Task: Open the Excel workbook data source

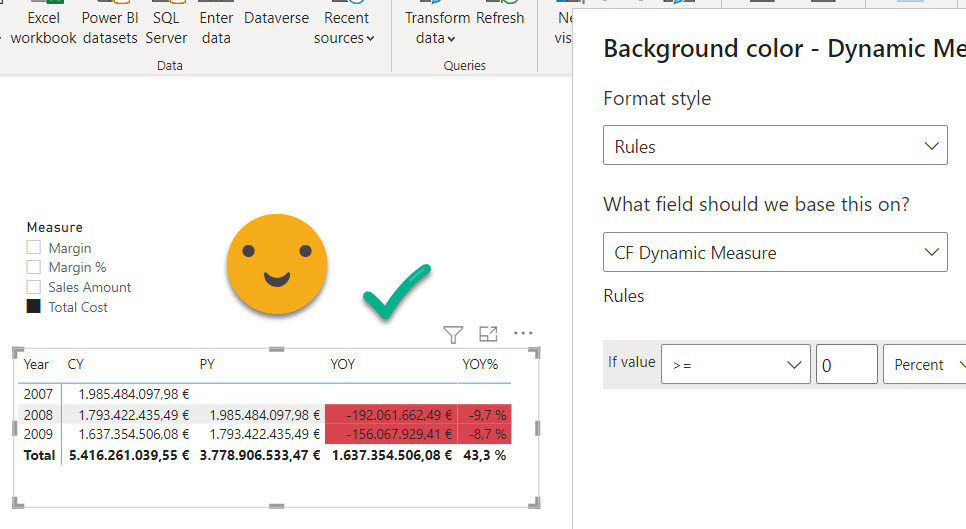Action: coord(43,27)
